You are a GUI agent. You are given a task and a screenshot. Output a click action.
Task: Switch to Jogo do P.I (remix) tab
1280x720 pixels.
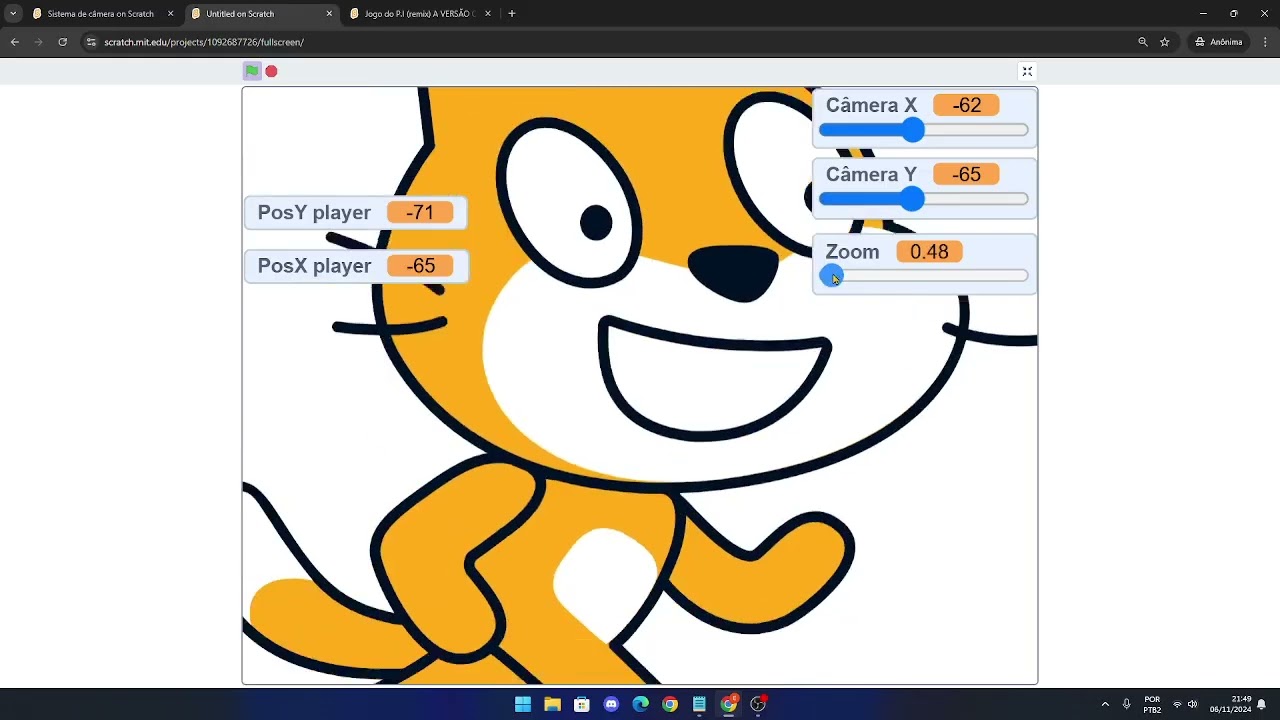click(x=420, y=14)
